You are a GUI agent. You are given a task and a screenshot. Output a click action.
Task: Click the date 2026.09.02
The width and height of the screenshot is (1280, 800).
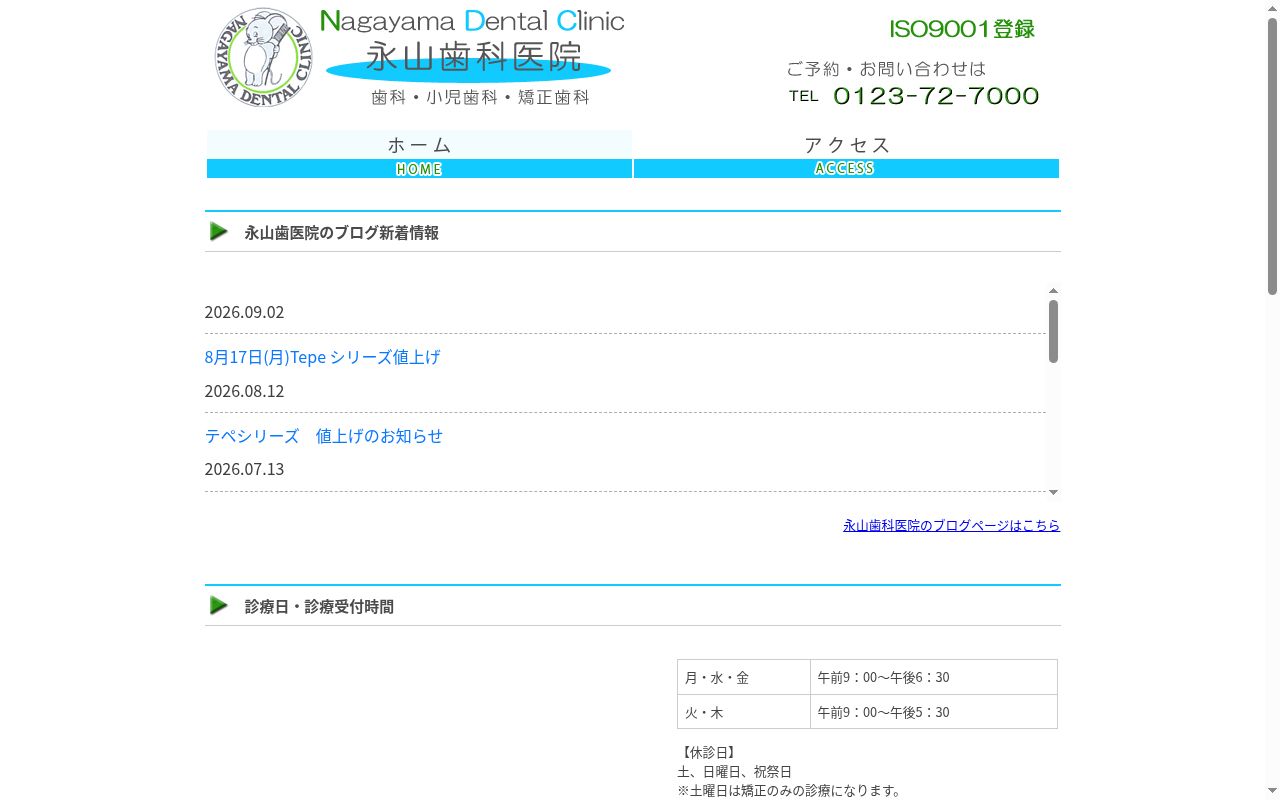[244, 312]
